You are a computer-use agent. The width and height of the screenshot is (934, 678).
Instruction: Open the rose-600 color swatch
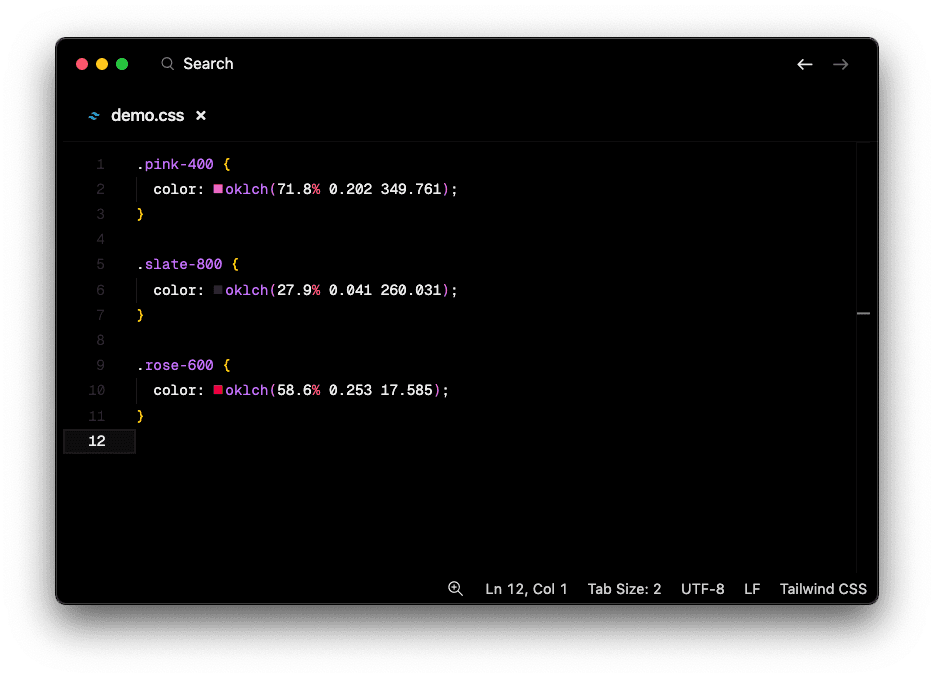coord(218,390)
